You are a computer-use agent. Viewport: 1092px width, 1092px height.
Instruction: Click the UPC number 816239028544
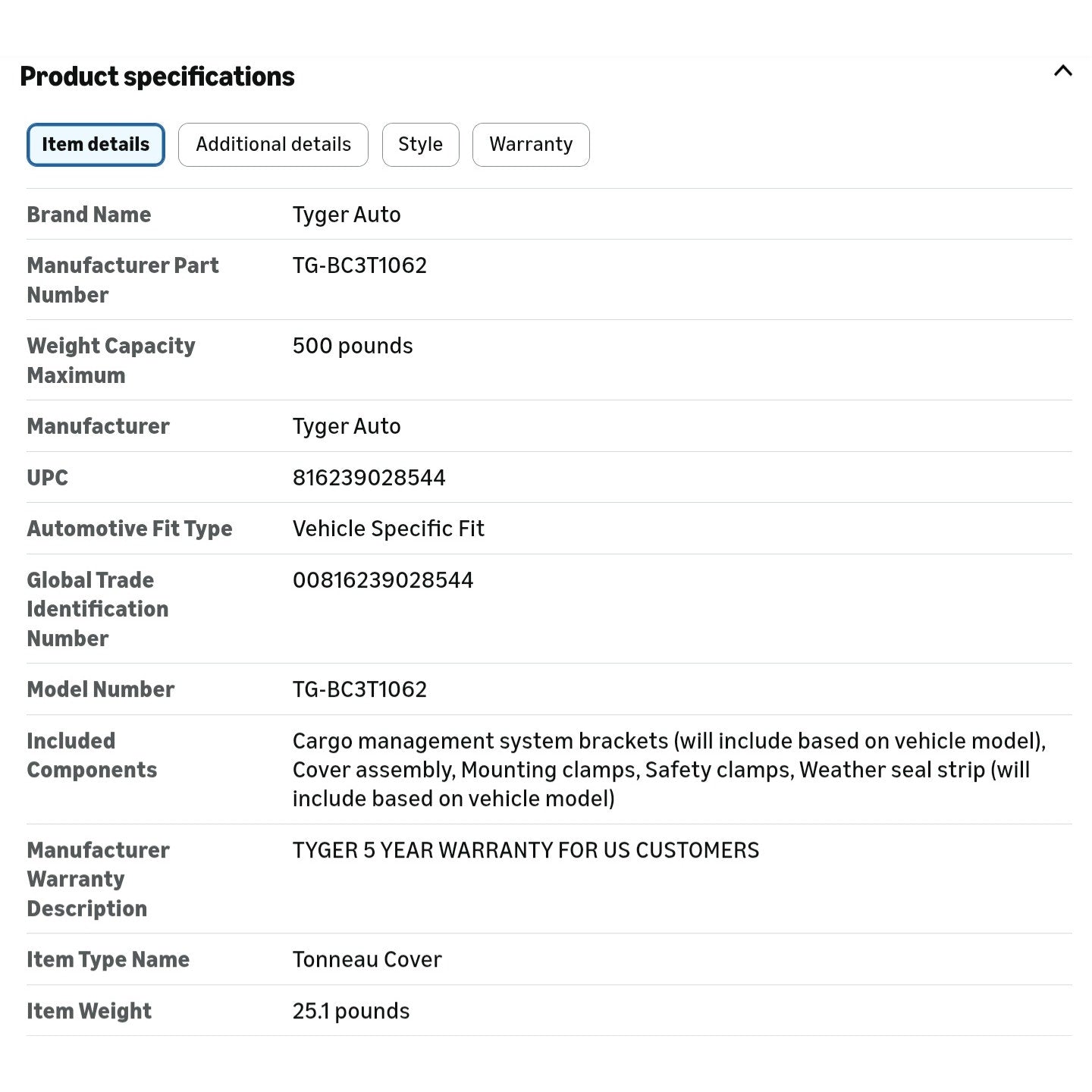[x=369, y=478]
